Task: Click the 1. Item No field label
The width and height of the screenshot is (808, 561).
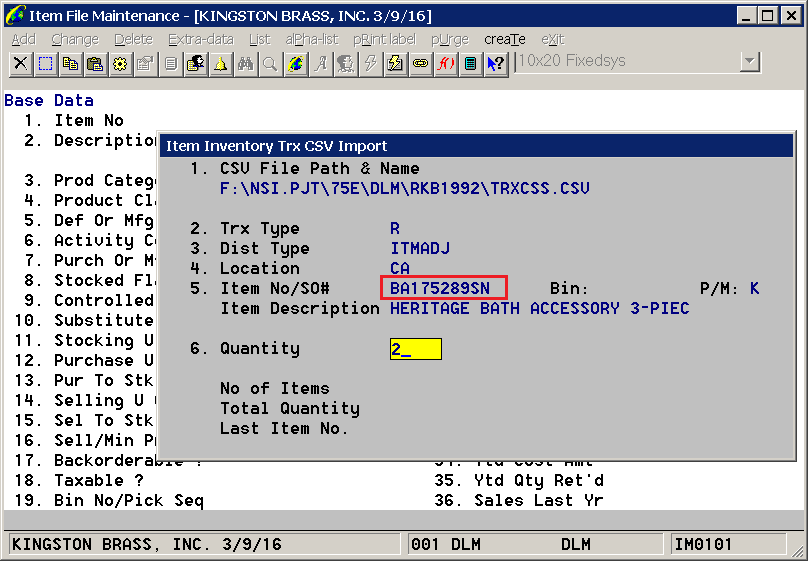Action: [74, 121]
